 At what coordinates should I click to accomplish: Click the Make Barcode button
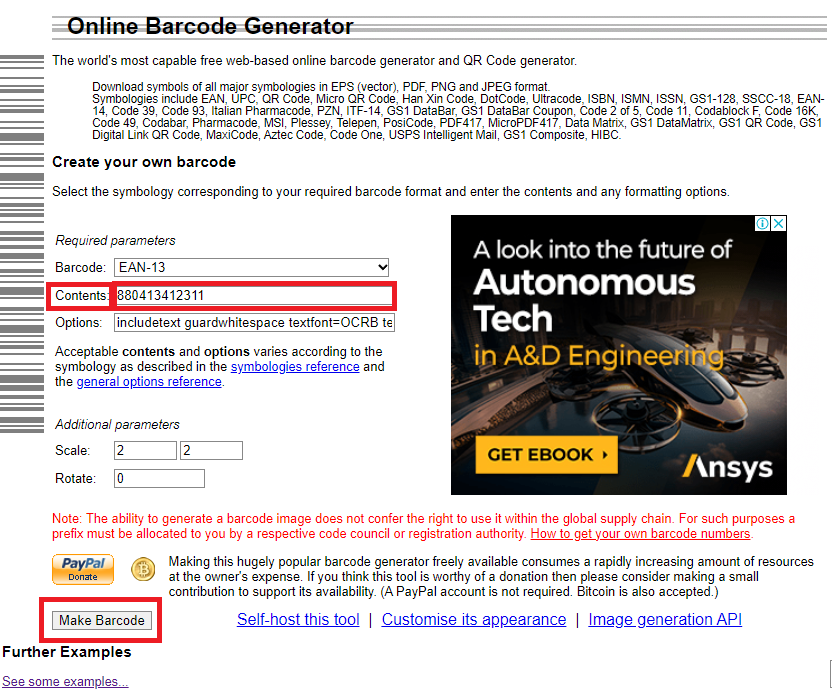(101, 620)
